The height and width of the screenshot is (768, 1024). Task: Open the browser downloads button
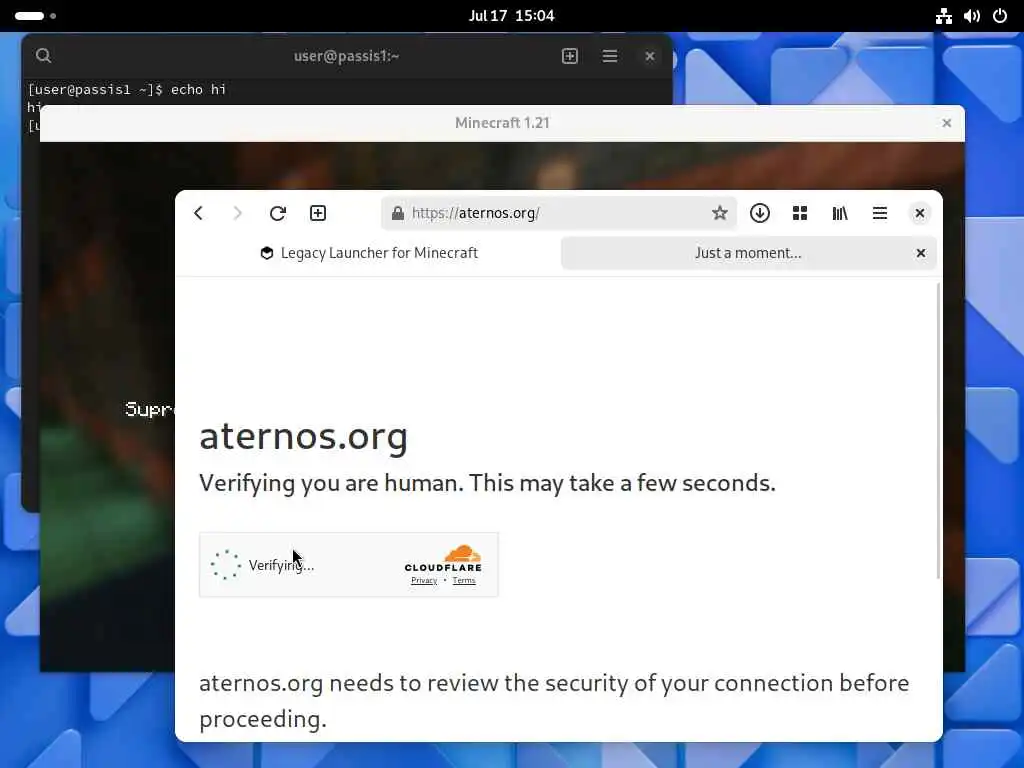click(760, 213)
